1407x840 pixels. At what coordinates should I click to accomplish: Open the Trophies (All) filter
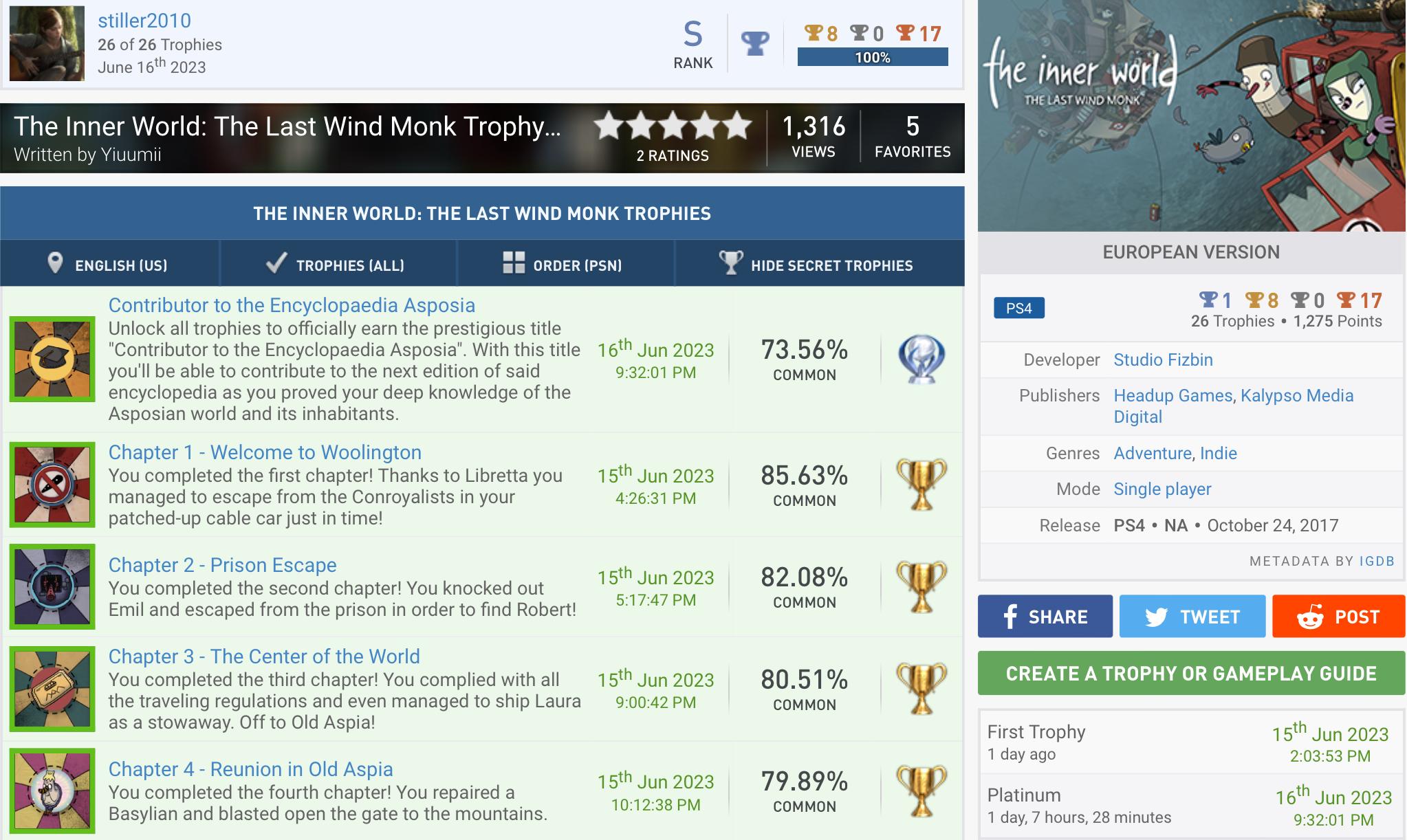pos(337,264)
